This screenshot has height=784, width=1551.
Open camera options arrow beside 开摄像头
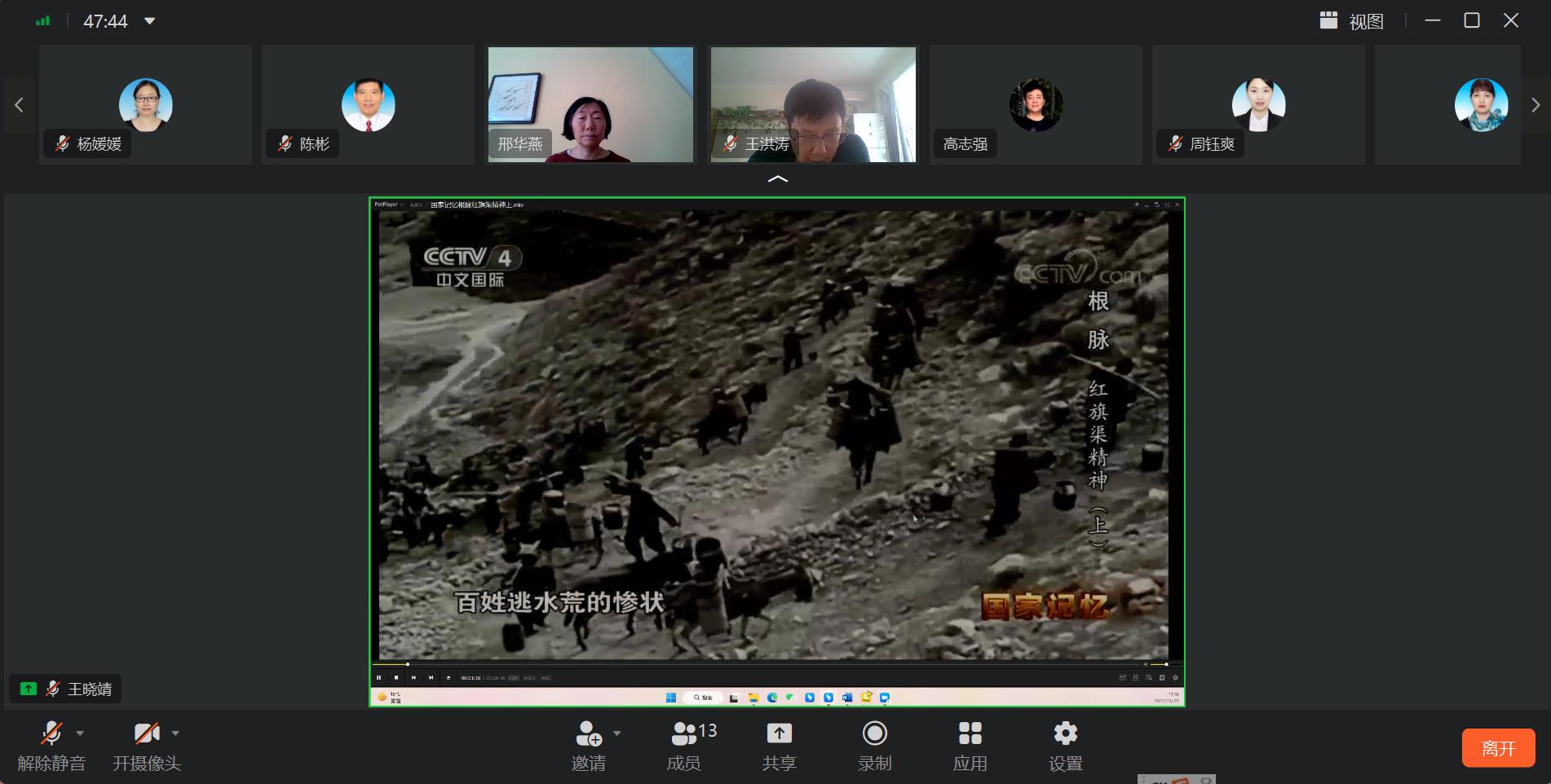tap(175, 733)
